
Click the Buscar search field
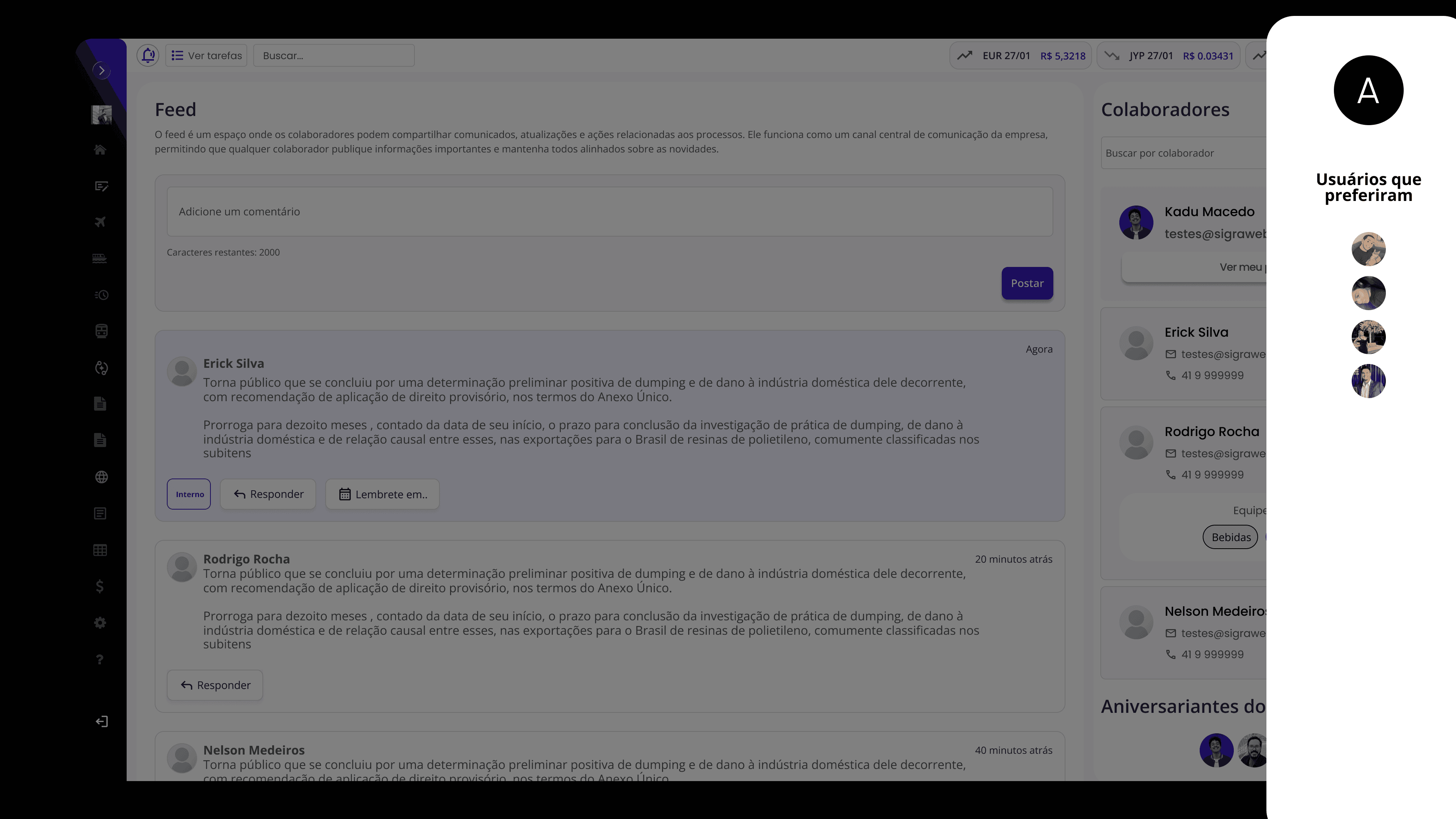(x=334, y=55)
